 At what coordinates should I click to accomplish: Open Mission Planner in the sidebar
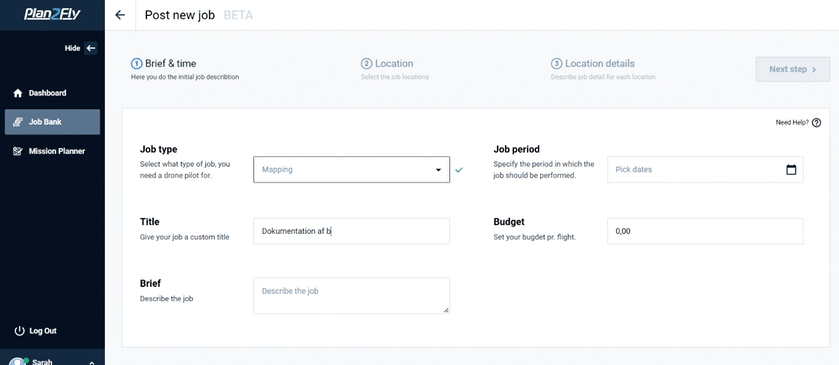point(52,151)
